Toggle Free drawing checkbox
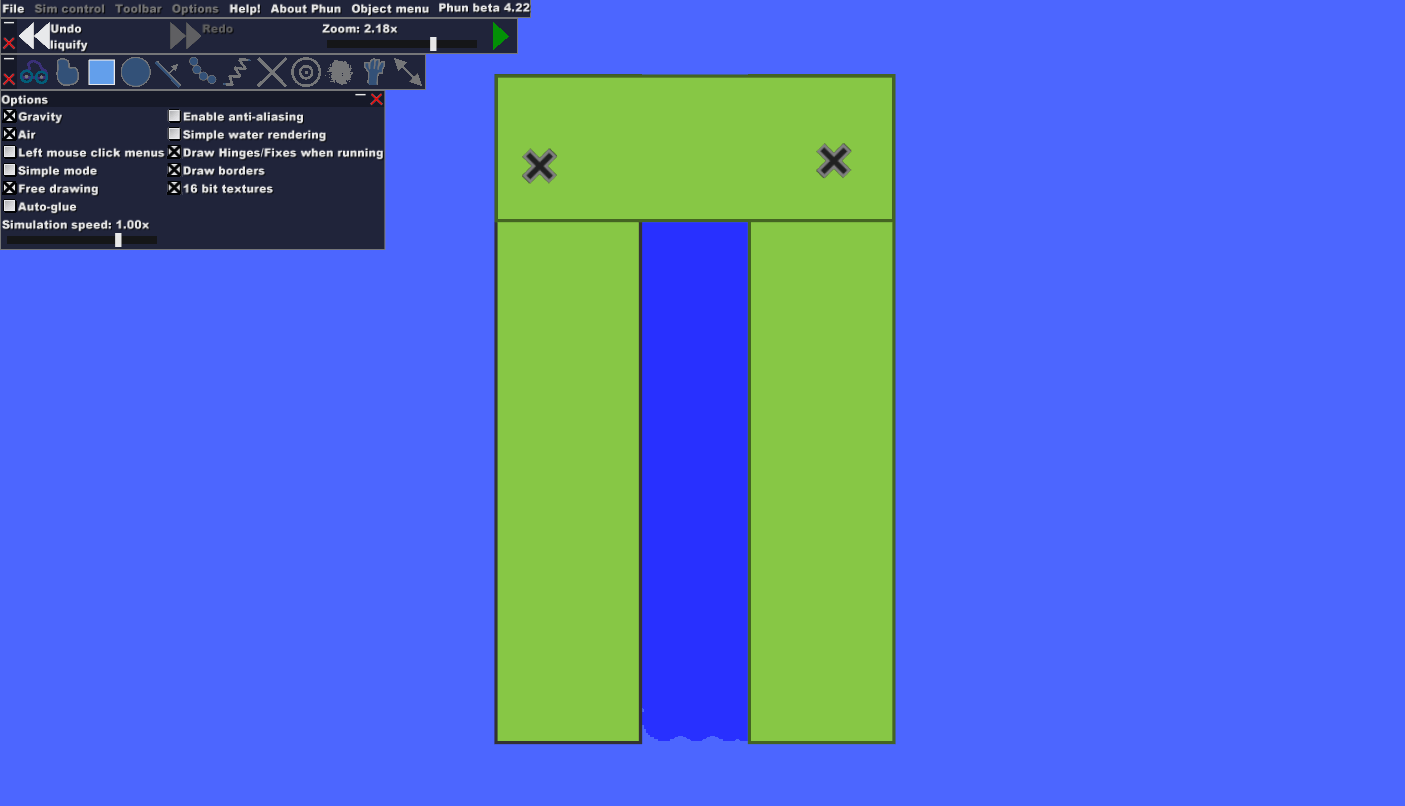This screenshot has height=806, width=1405. [10, 188]
